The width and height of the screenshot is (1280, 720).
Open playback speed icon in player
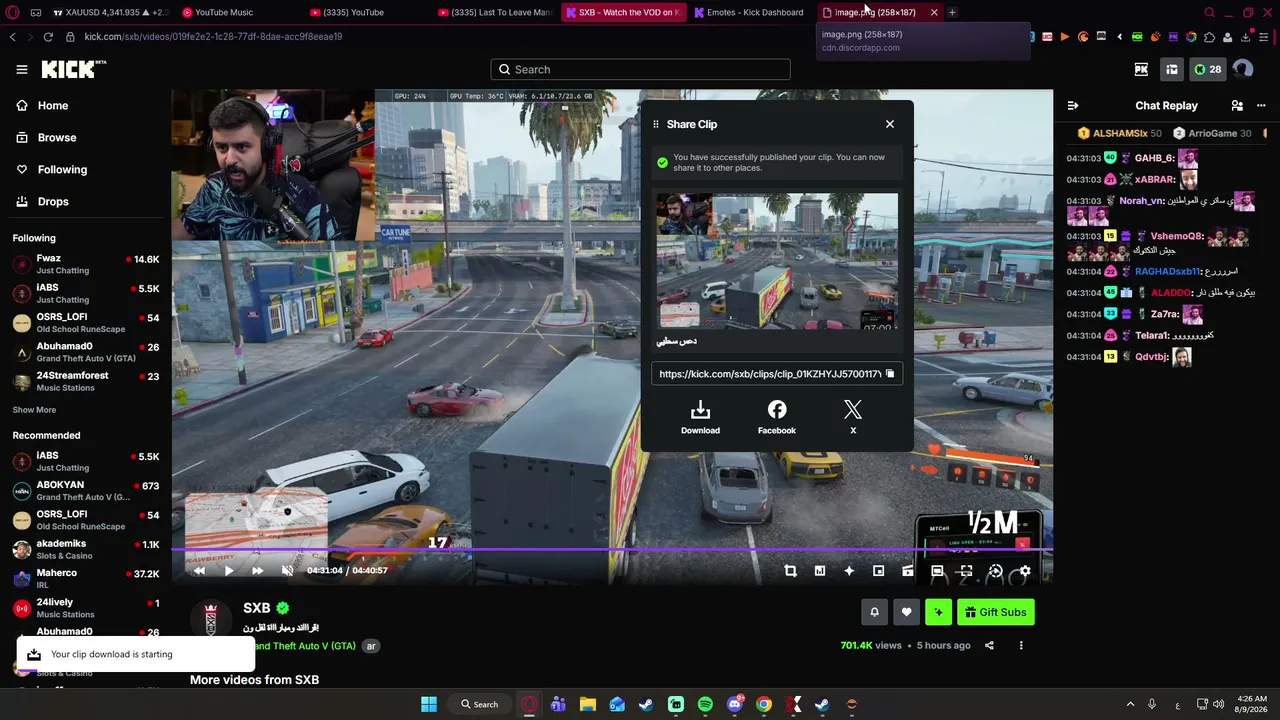995,571
